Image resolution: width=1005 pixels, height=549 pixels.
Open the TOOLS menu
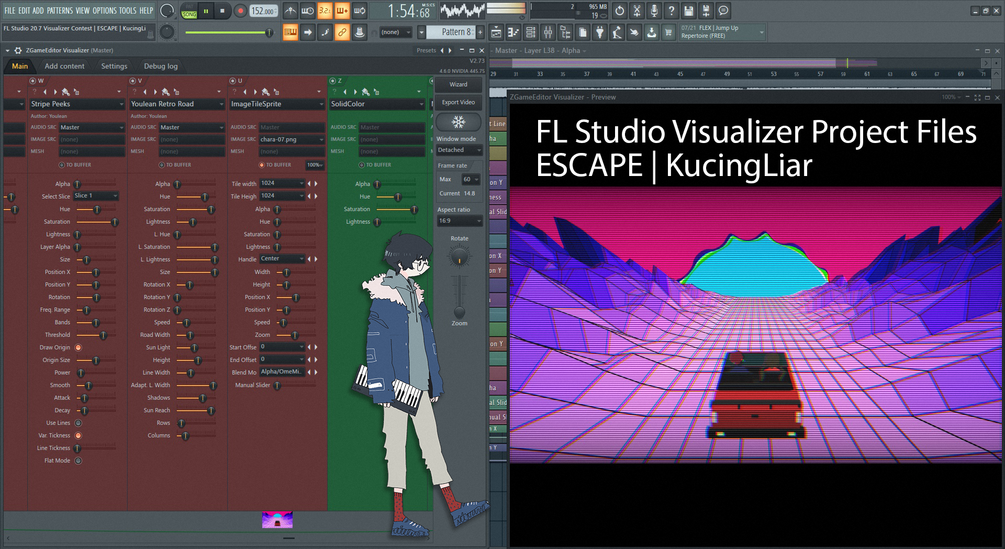point(128,10)
